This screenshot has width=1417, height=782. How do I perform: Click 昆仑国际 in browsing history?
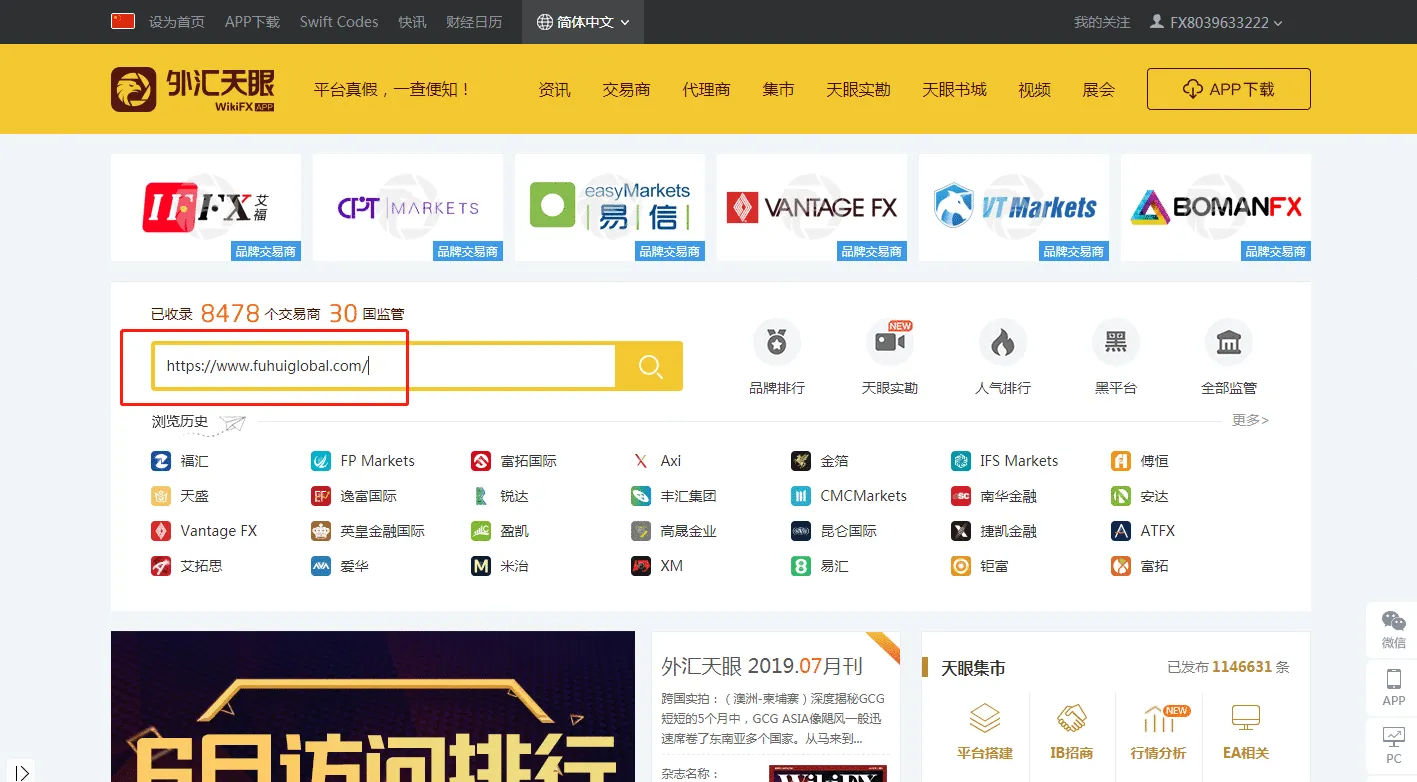(848, 531)
